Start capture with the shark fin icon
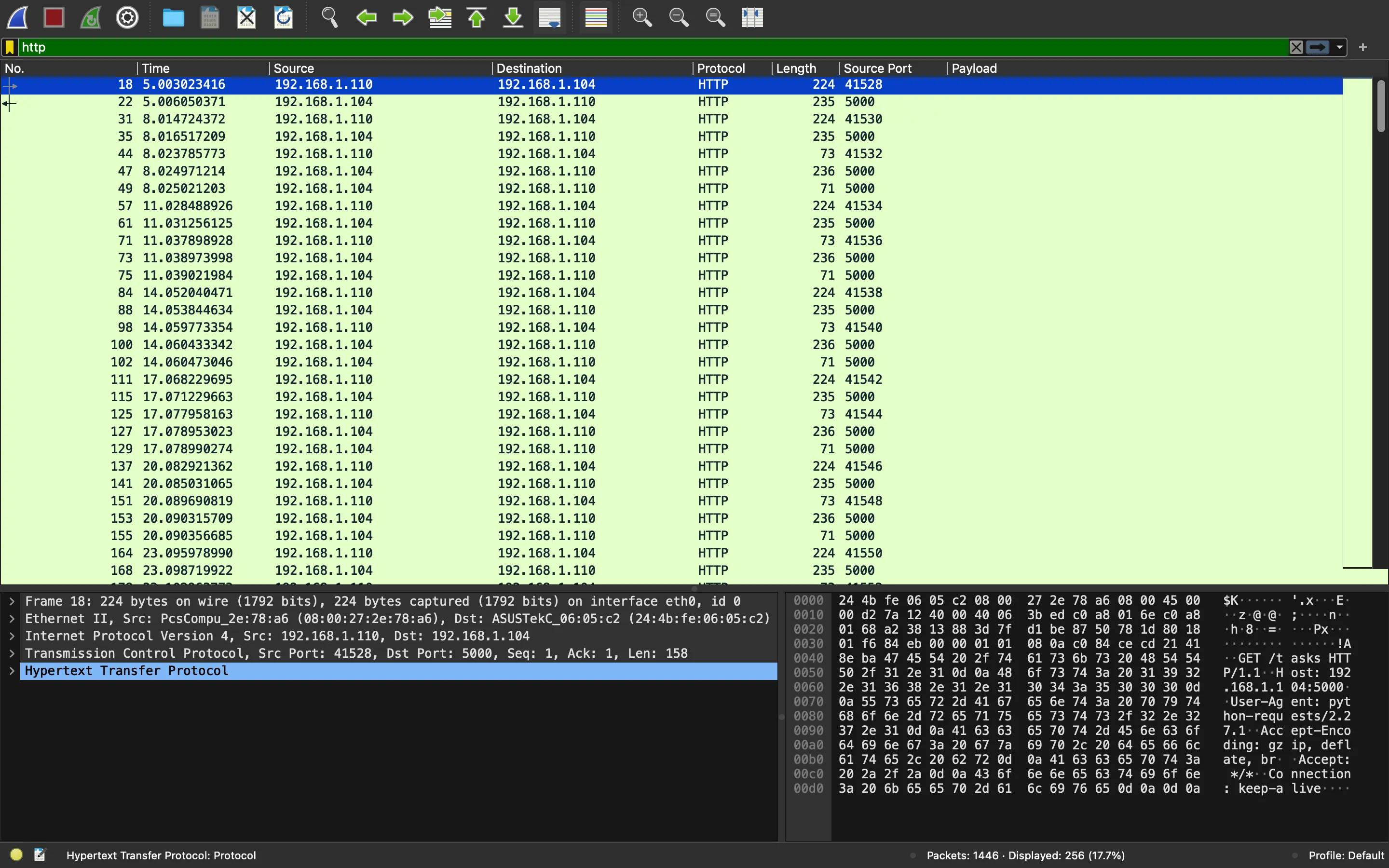The width and height of the screenshot is (1389, 868). click(x=18, y=17)
